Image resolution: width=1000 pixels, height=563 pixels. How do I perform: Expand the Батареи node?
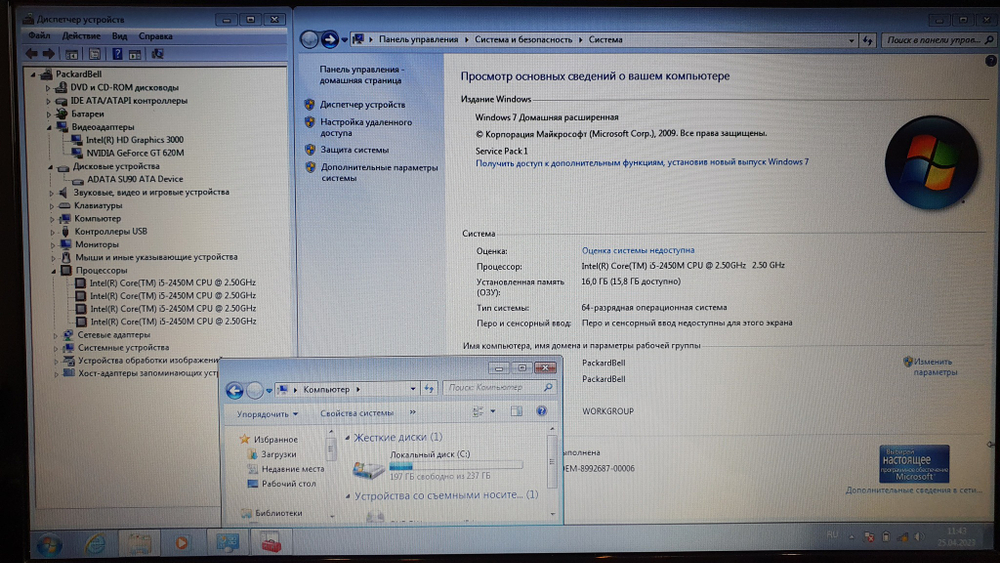coord(48,114)
